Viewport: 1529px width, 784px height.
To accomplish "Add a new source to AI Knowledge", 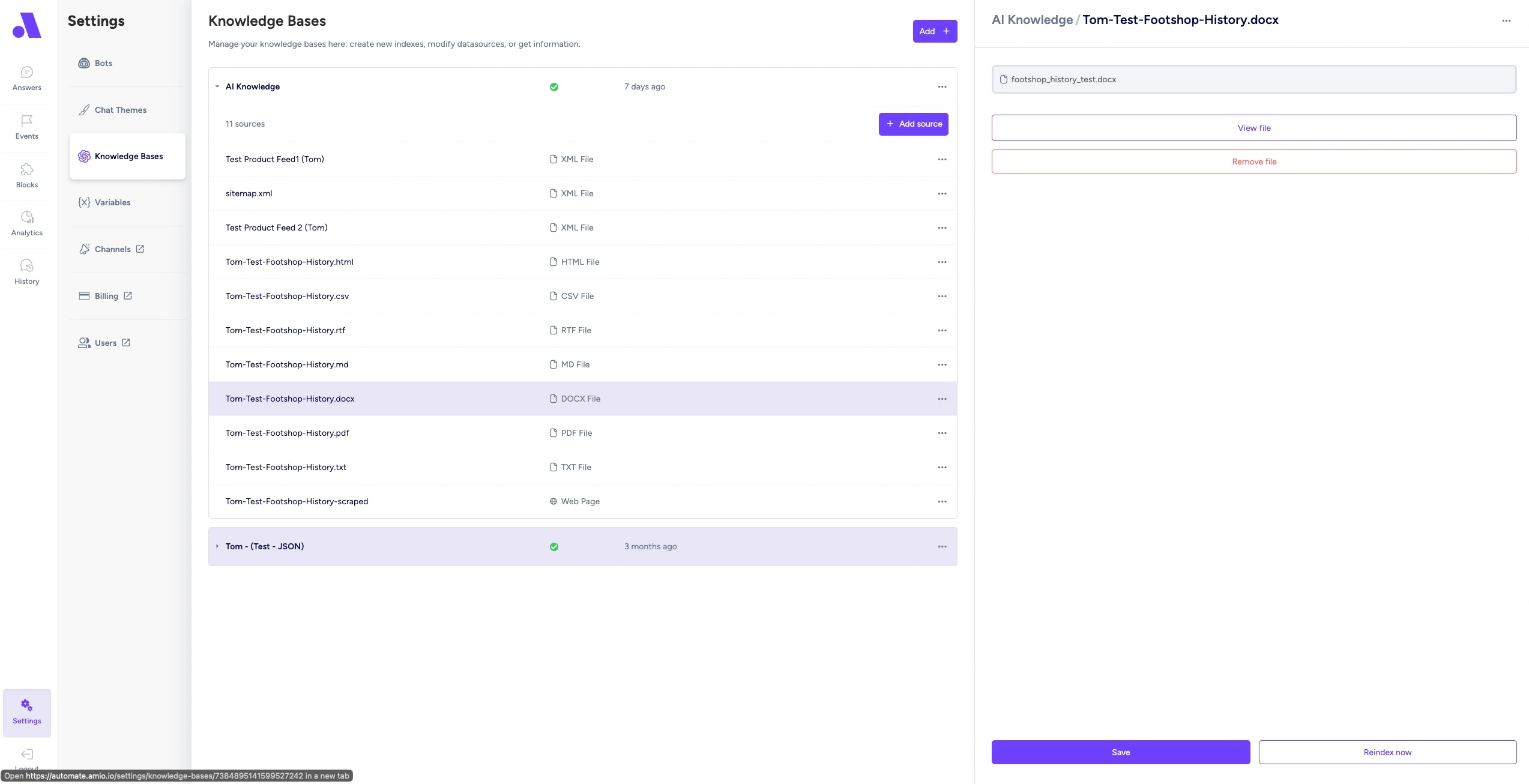I will [x=913, y=124].
